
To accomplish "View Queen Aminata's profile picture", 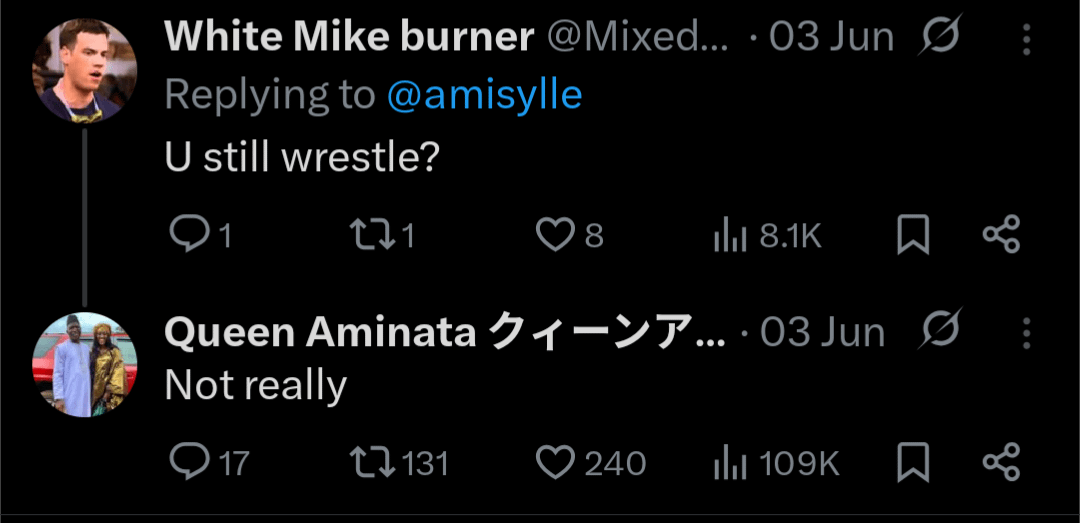I will click(84, 364).
